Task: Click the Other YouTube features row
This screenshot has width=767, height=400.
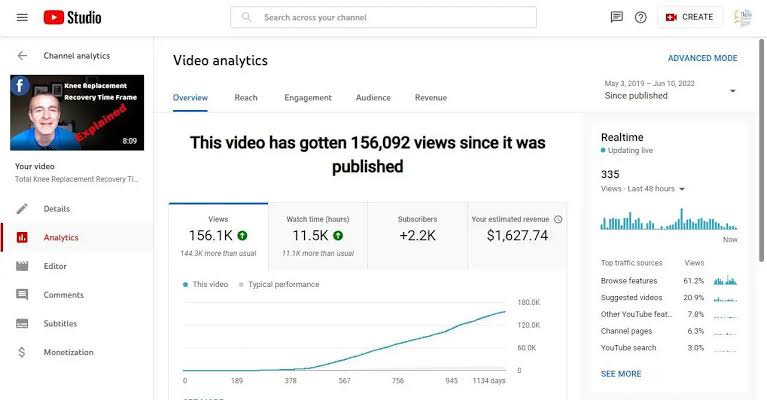Action: click(x=669, y=314)
